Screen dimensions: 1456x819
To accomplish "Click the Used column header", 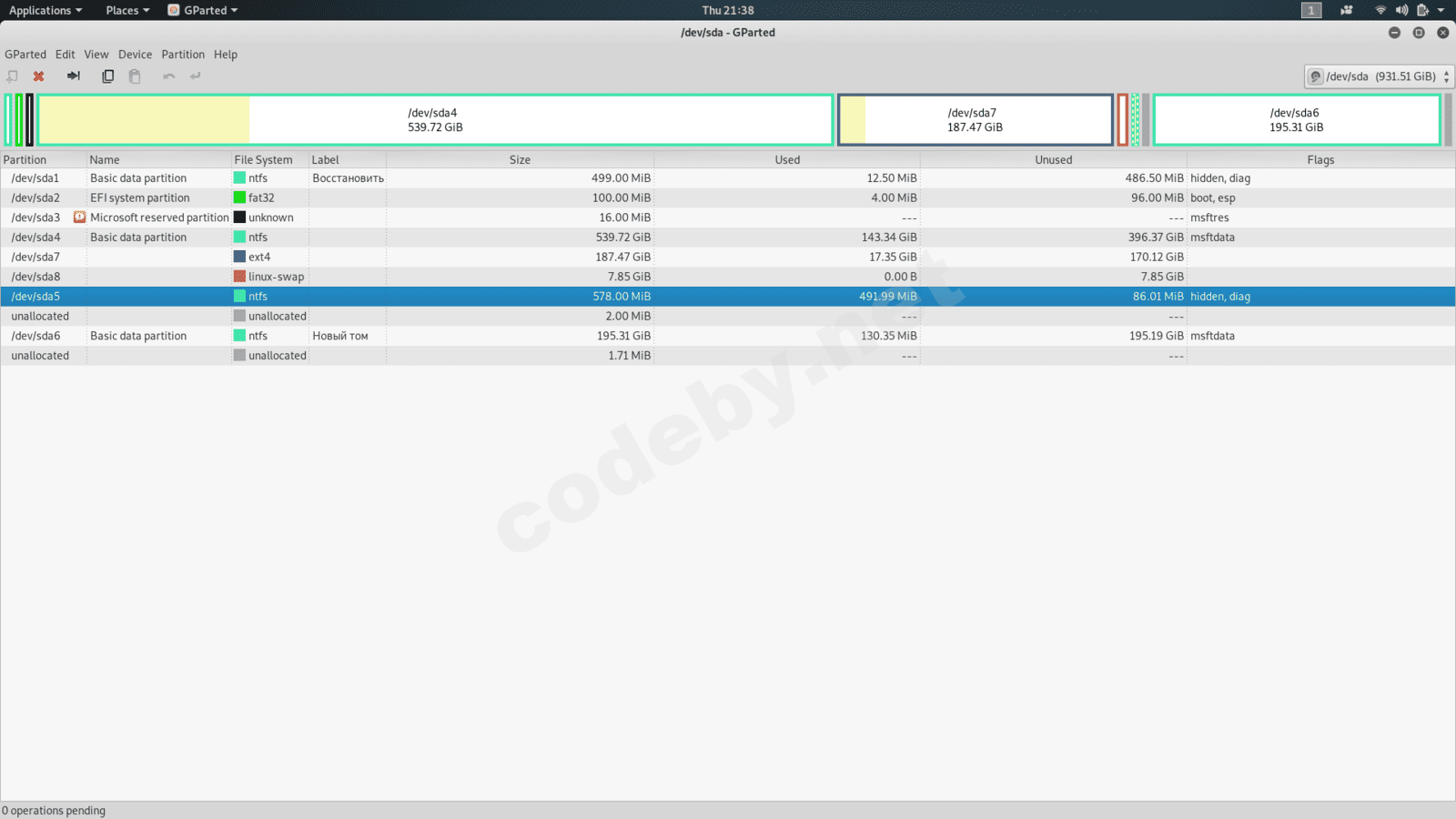I will [787, 160].
